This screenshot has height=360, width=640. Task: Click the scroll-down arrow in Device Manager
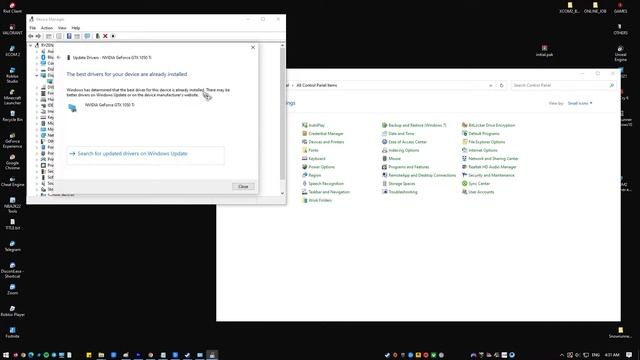coord(282,193)
